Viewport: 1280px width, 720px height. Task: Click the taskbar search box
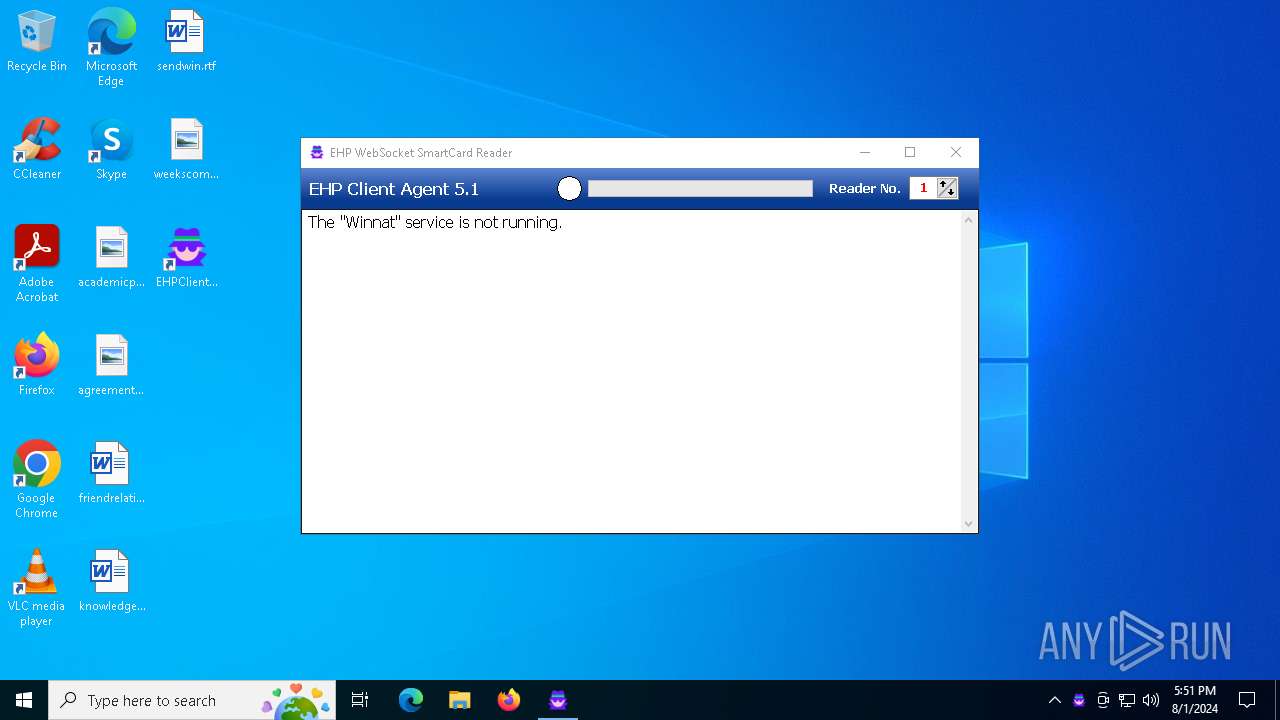194,700
